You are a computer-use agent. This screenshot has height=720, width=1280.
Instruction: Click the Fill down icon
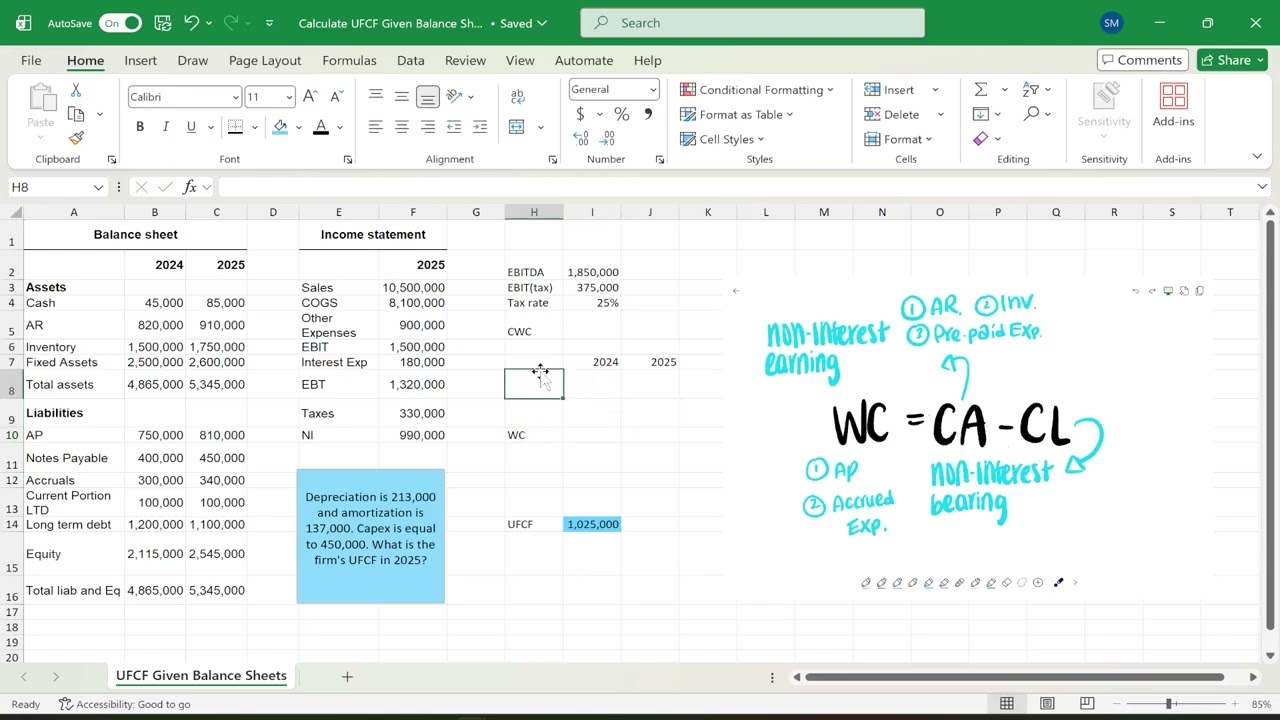pos(981,114)
